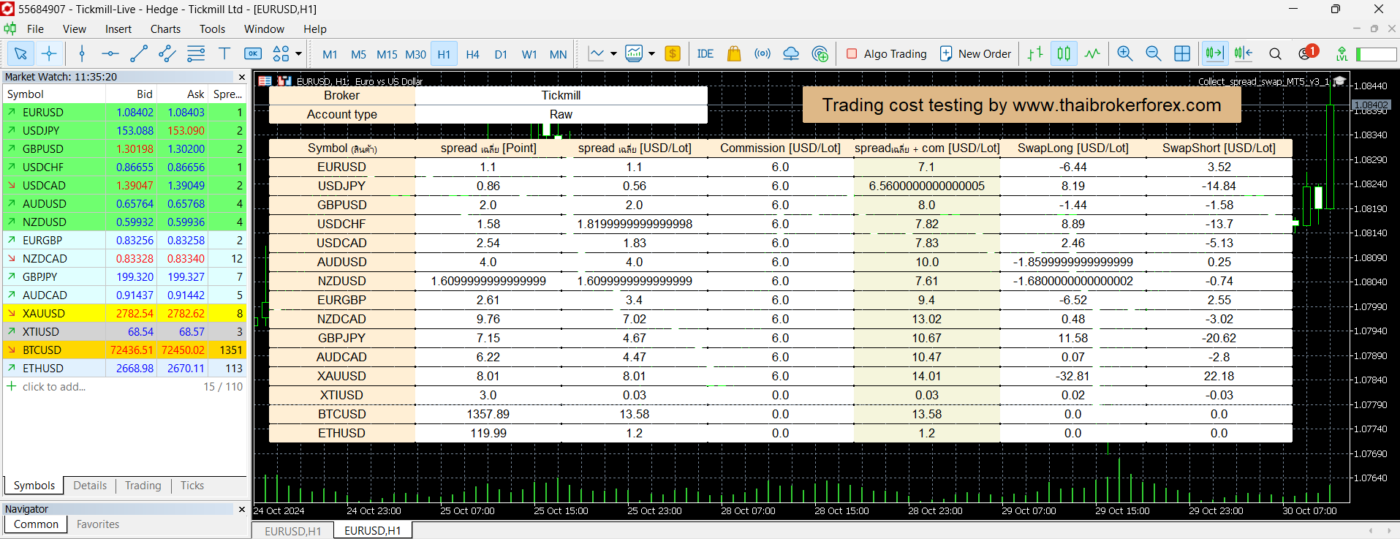Click the LVL connection level icon

click(1340, 54)
